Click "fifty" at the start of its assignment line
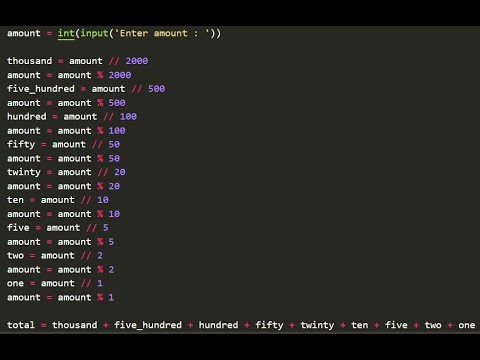The image size is (480, 360). coord(21,144)
